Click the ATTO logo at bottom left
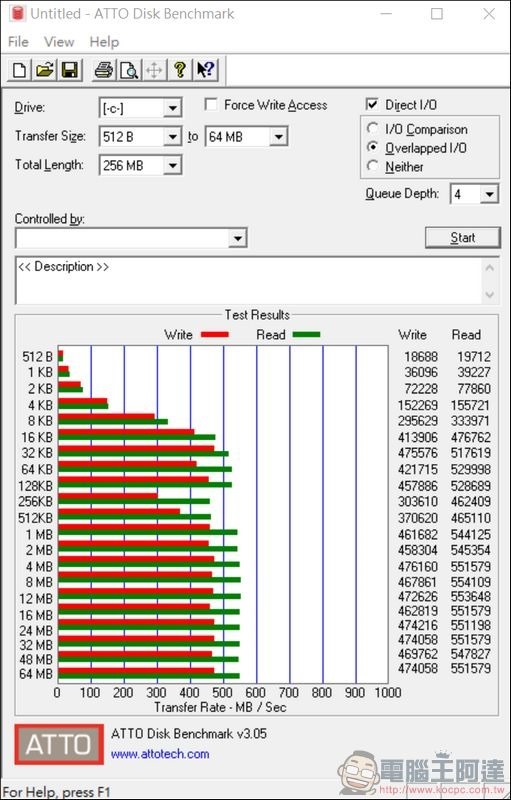The height and width of the screenshot is (800, 511). (x=59, y=744)
